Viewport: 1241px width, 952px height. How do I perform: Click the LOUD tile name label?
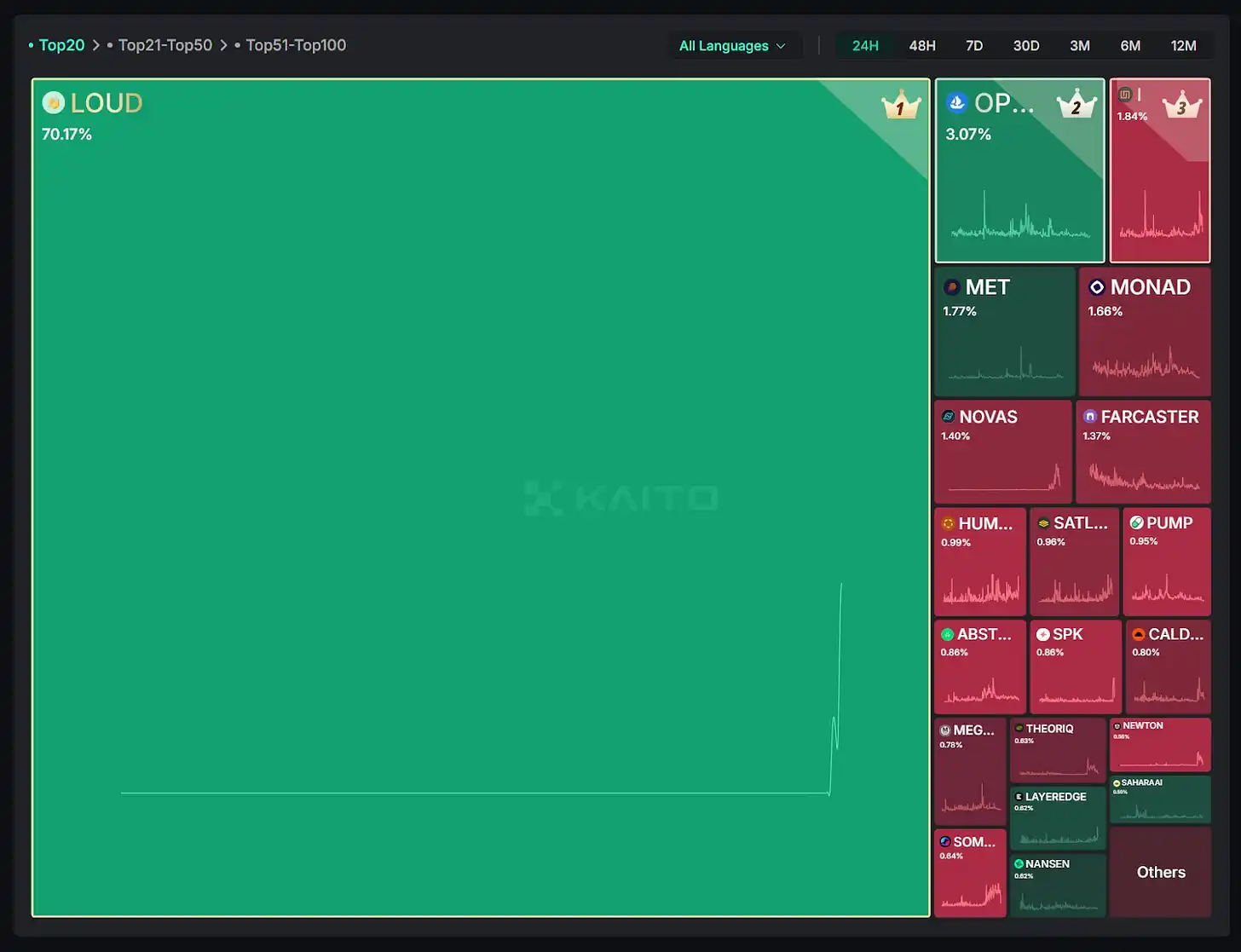107,103
